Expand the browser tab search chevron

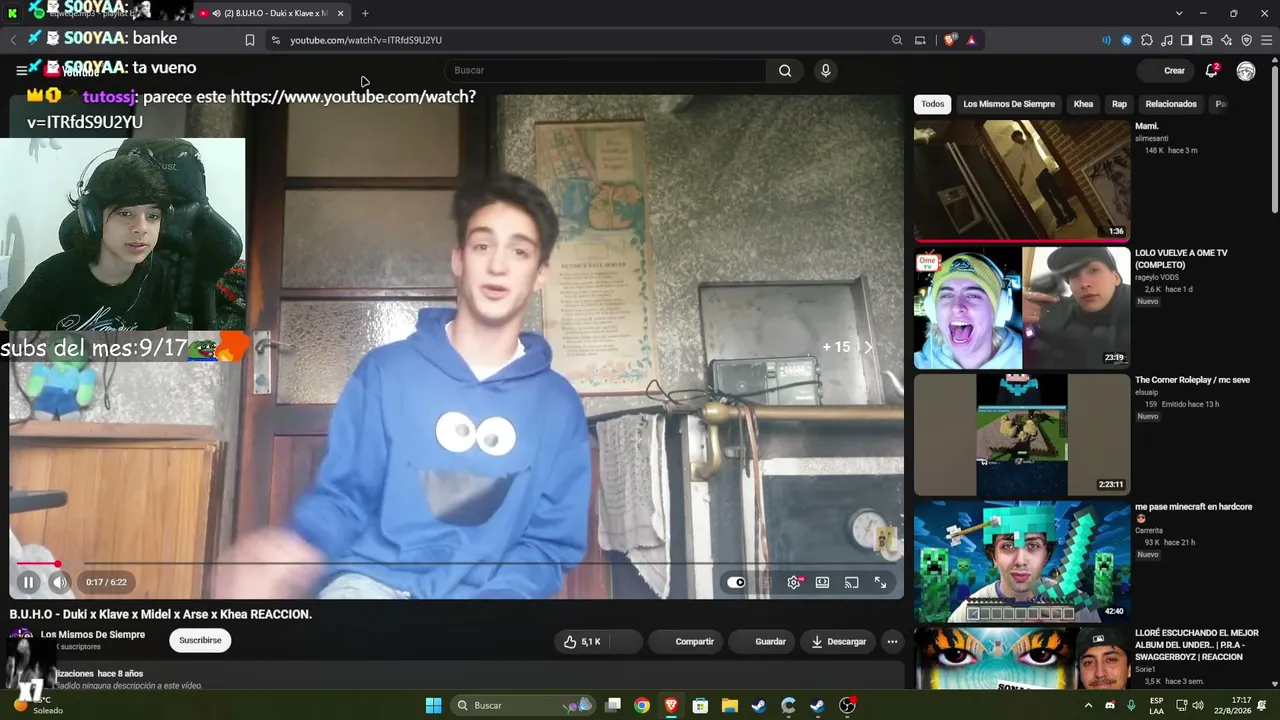point(1179,13)
